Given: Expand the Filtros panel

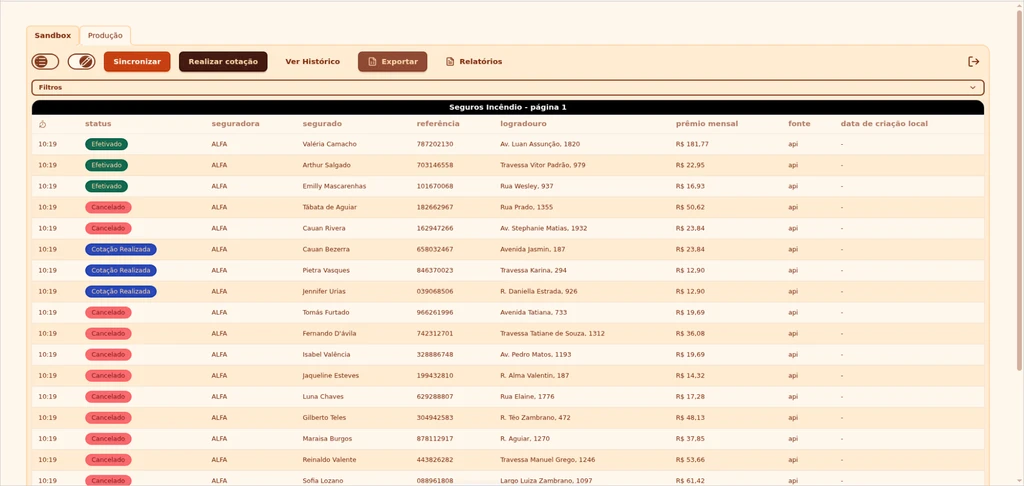Looking at the screenshot, I should (507, 88).
